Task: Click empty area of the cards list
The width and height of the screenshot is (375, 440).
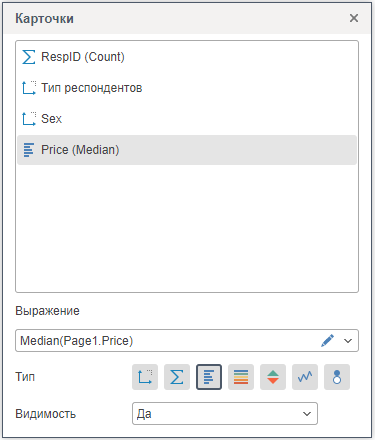Action: [187, 228]
